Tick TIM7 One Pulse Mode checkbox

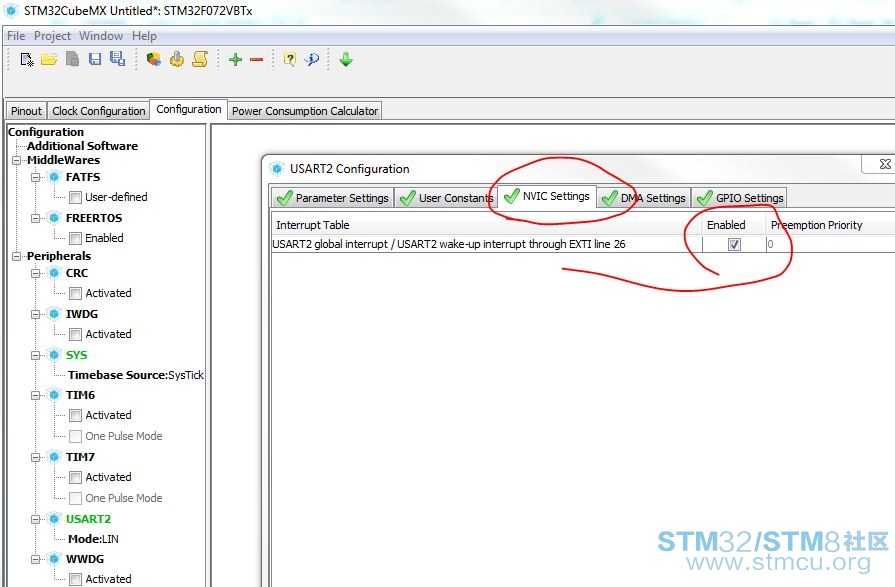(75, 498)
